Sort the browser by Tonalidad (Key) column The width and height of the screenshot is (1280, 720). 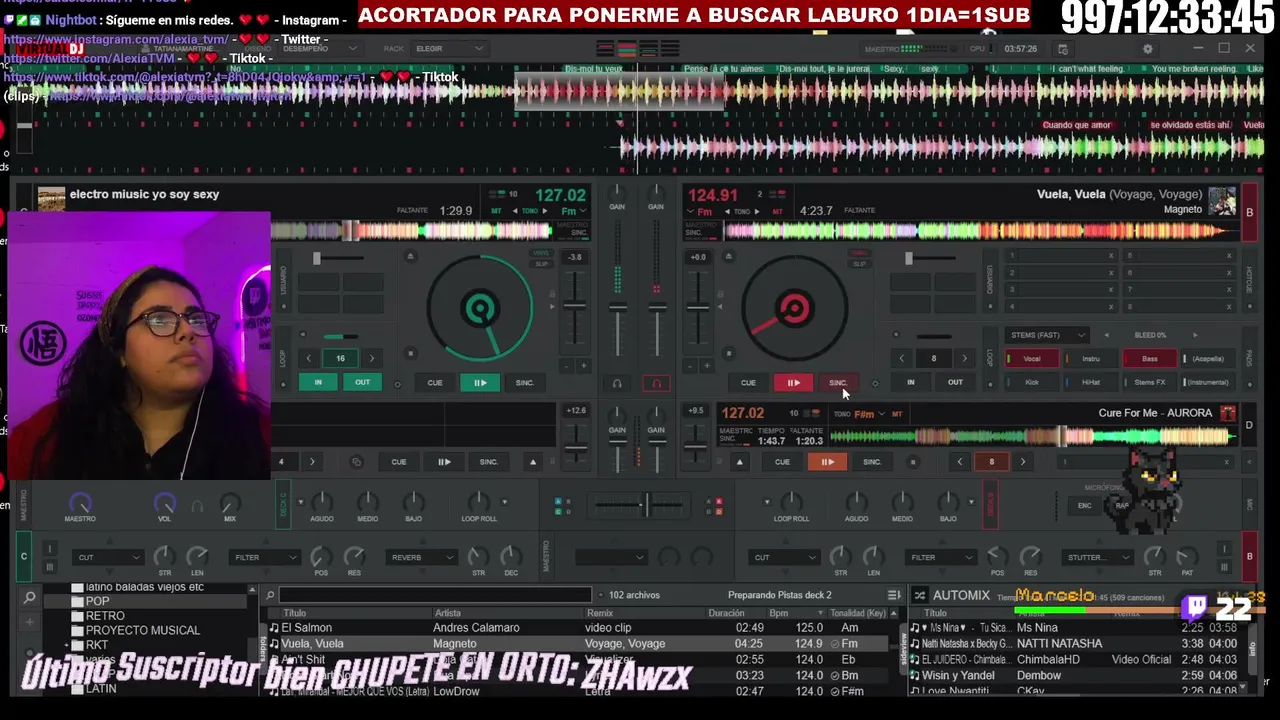(858, 613)
